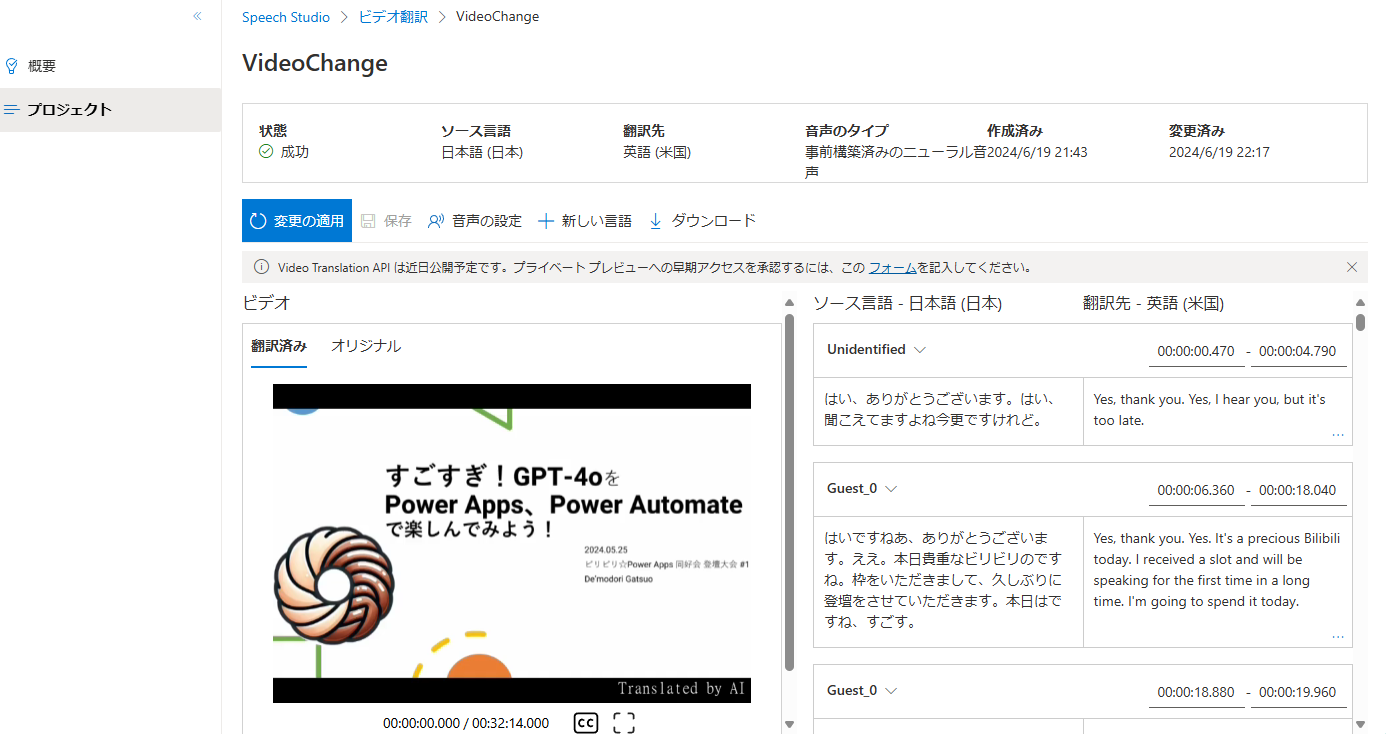Toggle closed captions on the video player

coord(586,722)
